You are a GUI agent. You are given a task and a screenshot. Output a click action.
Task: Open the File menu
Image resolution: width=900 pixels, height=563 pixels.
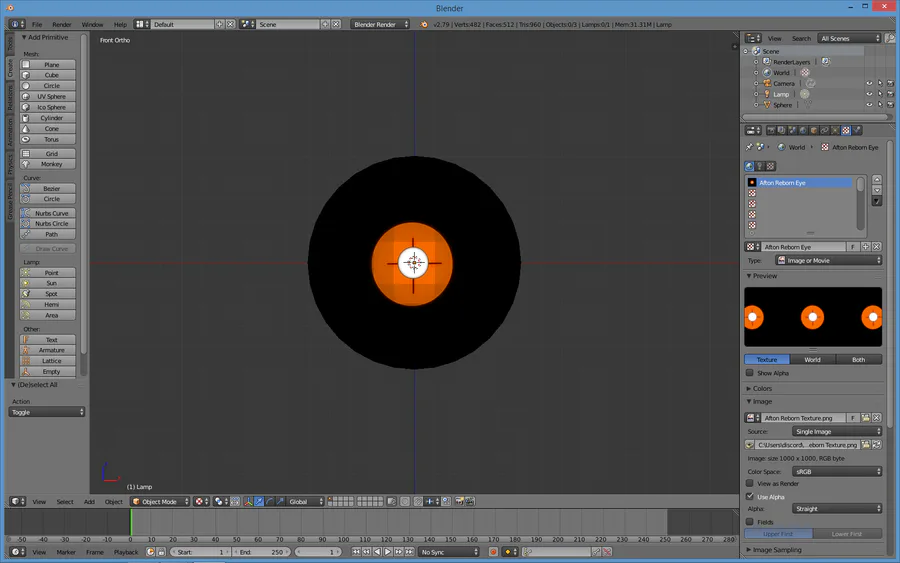pos(37,25)
